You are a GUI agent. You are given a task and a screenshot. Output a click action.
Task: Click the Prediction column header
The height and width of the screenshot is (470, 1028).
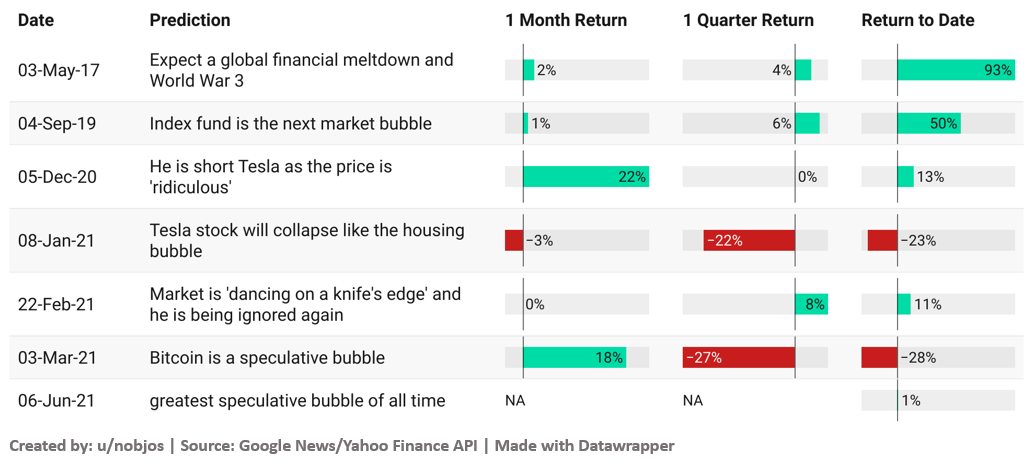pyautogui.click(x=189, y=20)
